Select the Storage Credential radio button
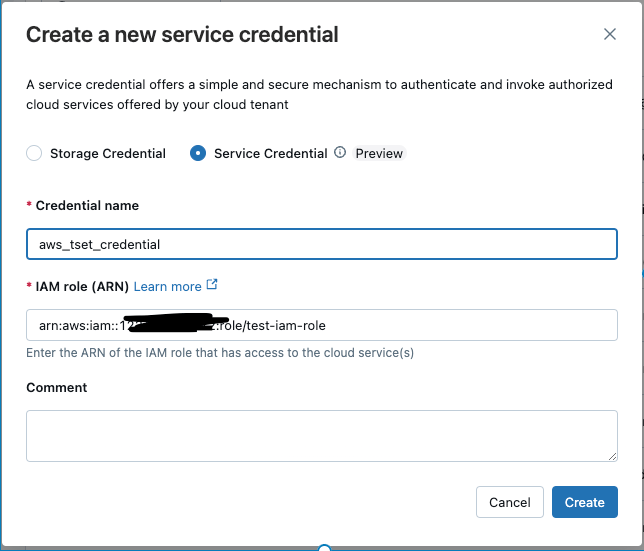Screen dimensions: 644x551 pos(34,153)
